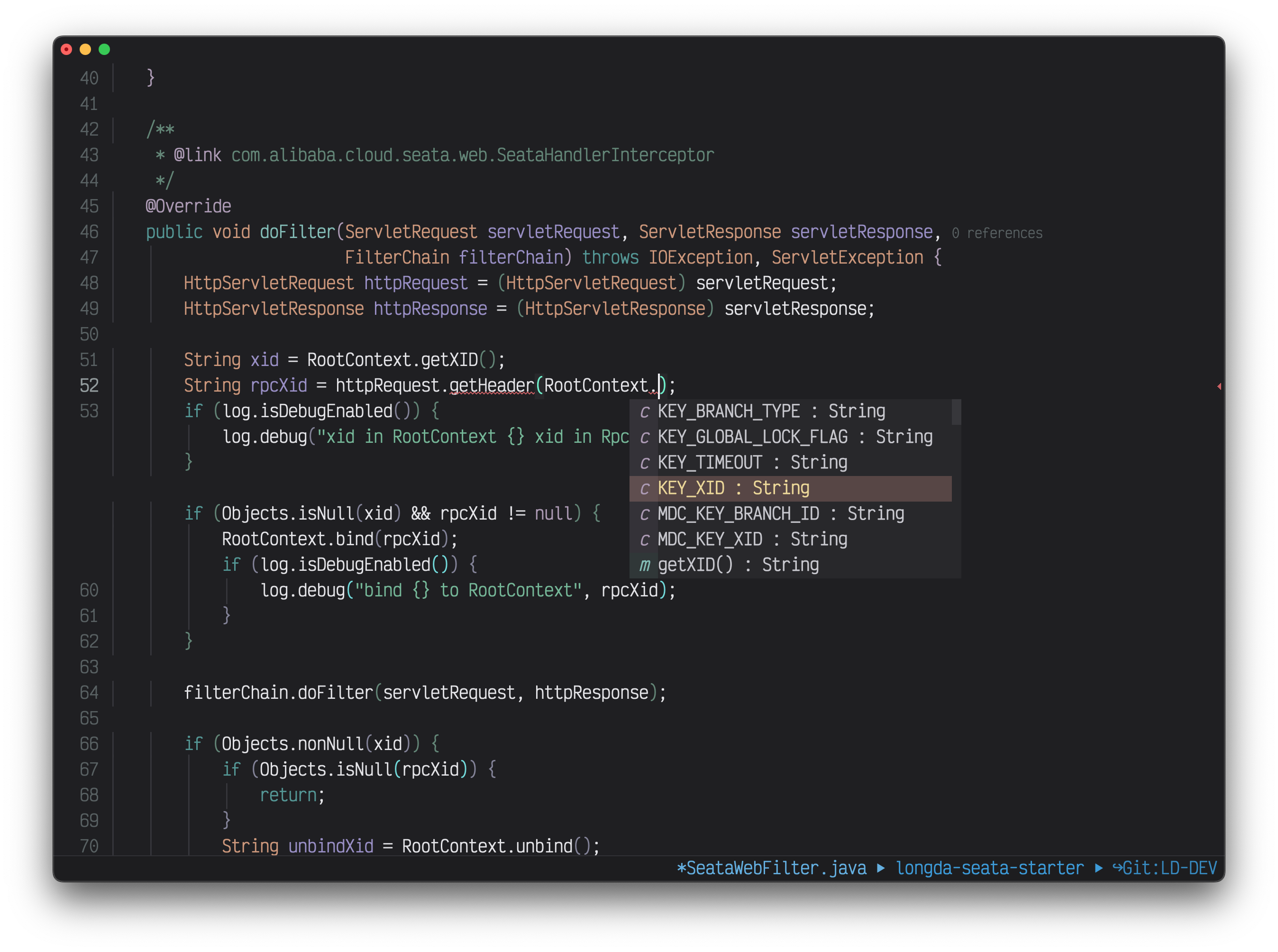Click constant icon beside KEY_BRANCH_TYPE

645,412
